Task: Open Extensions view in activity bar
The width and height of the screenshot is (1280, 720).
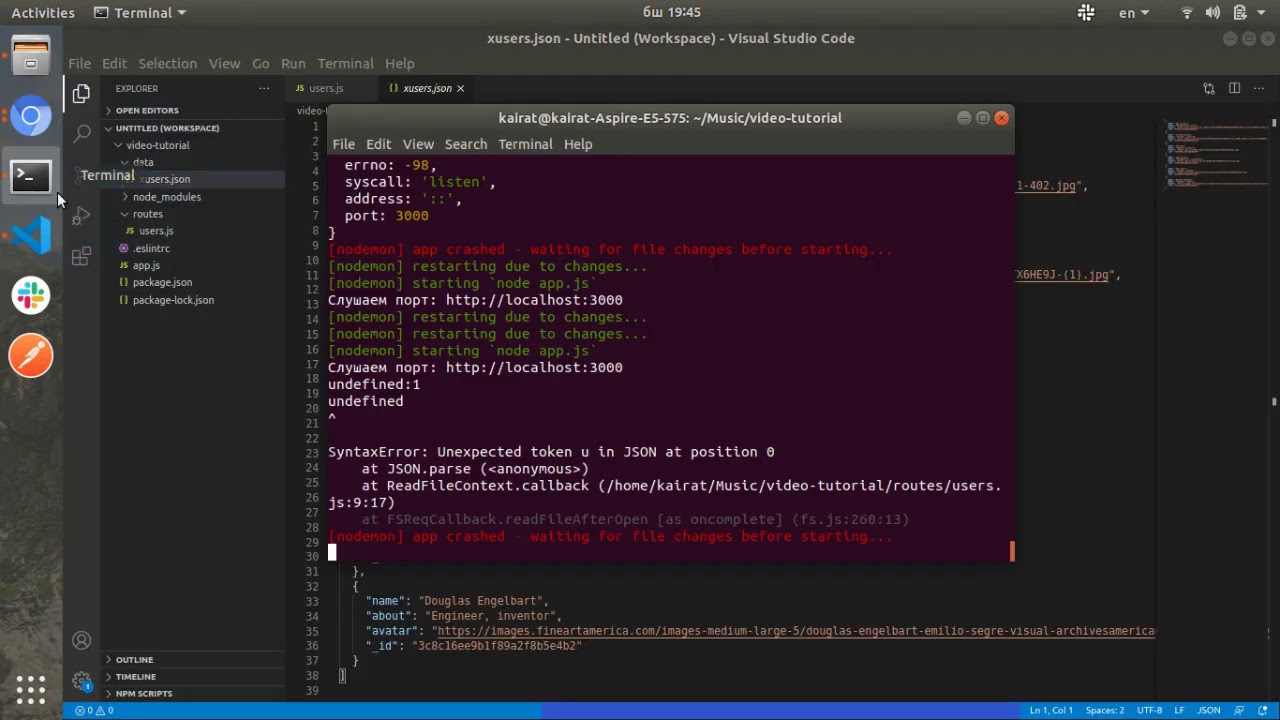Action: (82, 257)
